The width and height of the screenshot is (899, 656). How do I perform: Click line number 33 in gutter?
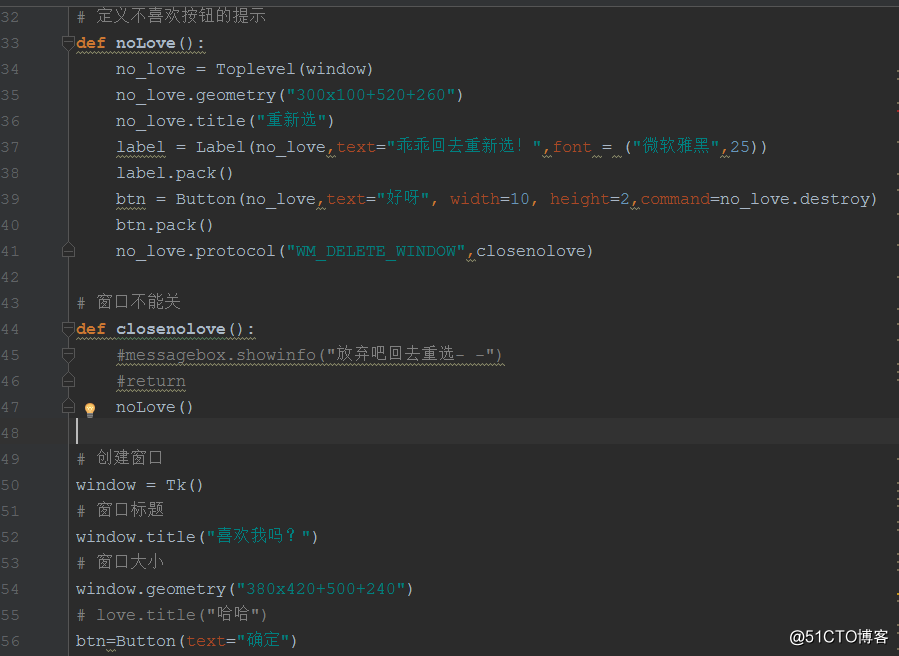[x=10, y=44]
